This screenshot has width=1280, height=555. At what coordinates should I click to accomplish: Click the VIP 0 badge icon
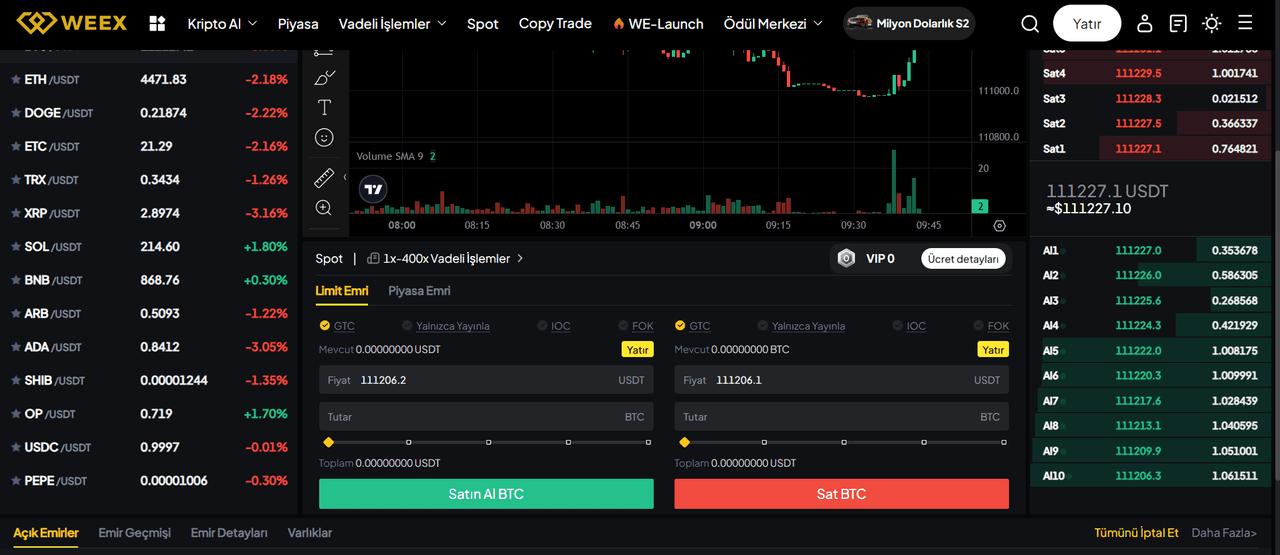click(x=846, y=258)
